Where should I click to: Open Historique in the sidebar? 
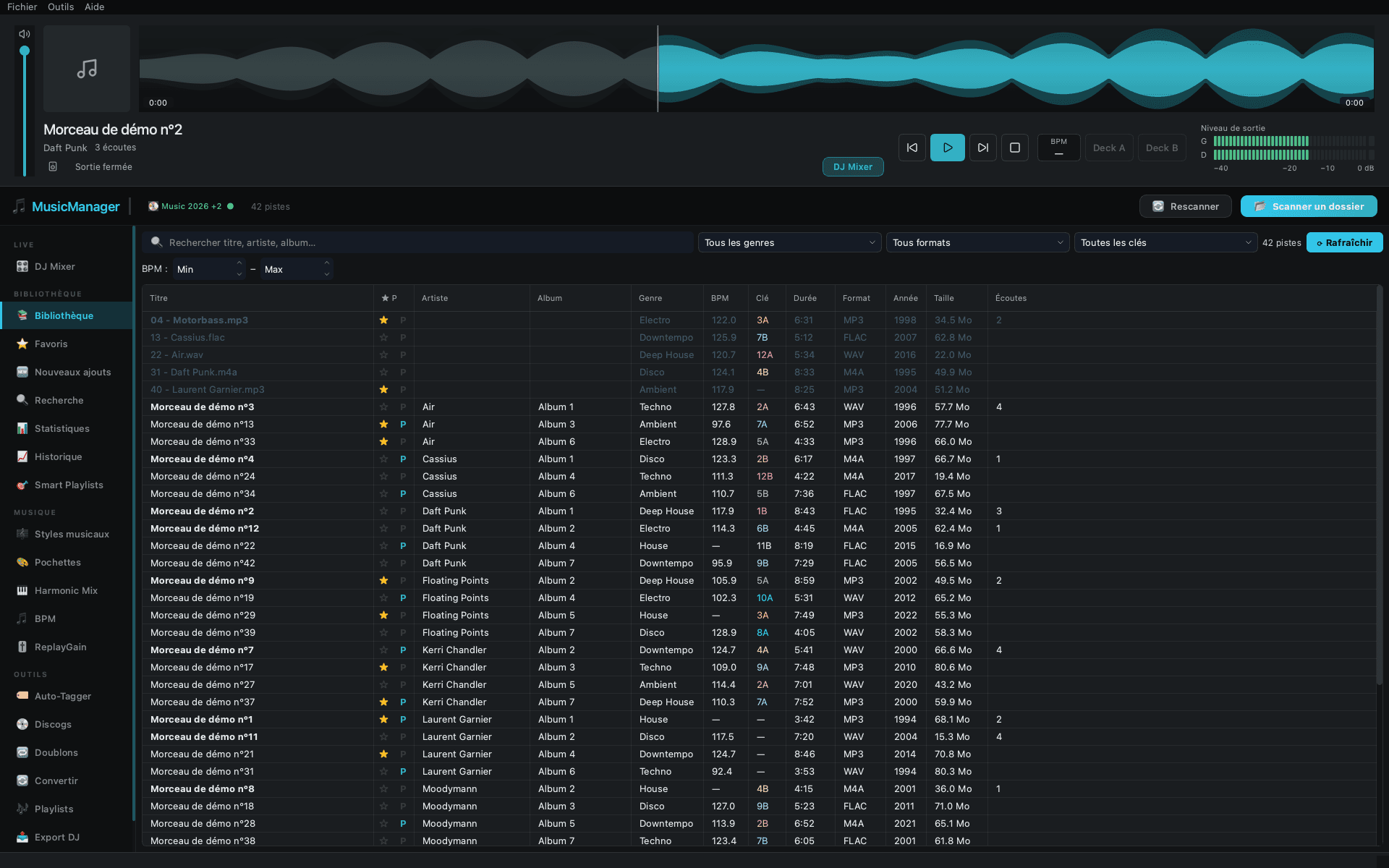click(67, 456)
